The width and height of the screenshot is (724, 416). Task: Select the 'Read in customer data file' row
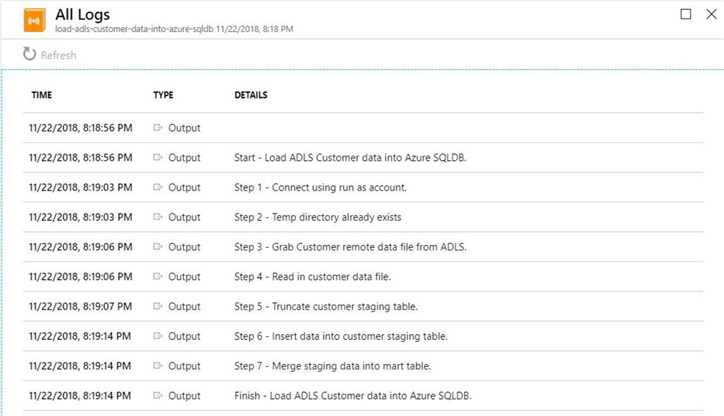[x=312, y=277]
